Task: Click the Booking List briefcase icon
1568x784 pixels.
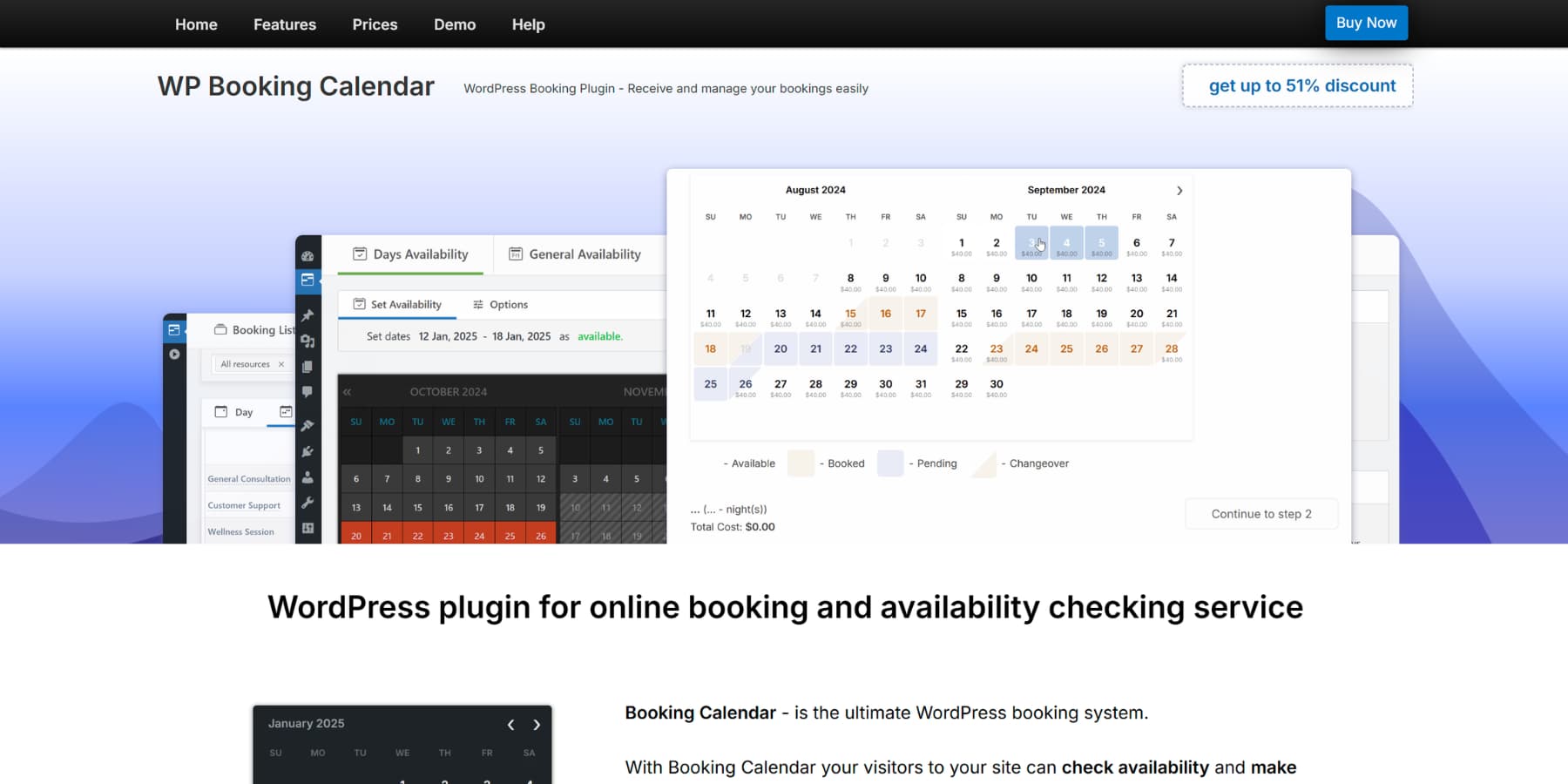Action: click(222, 329)
